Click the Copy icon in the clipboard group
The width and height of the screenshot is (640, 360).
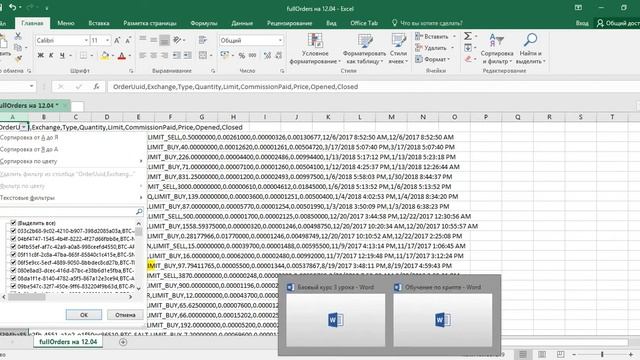pyautogui.click(x=18, y=48)
